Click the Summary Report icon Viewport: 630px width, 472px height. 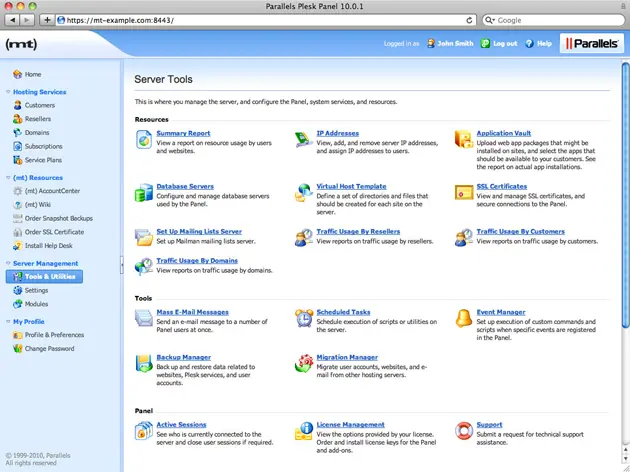pyautogui.click(x=144, y=139)
